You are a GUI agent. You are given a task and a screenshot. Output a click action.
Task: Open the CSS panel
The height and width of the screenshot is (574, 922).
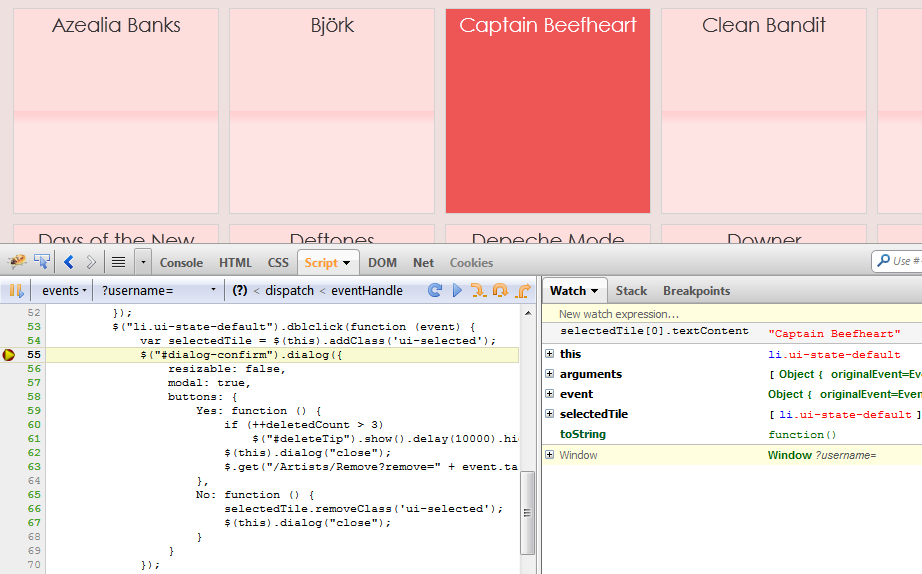click(x=278, y=263)
